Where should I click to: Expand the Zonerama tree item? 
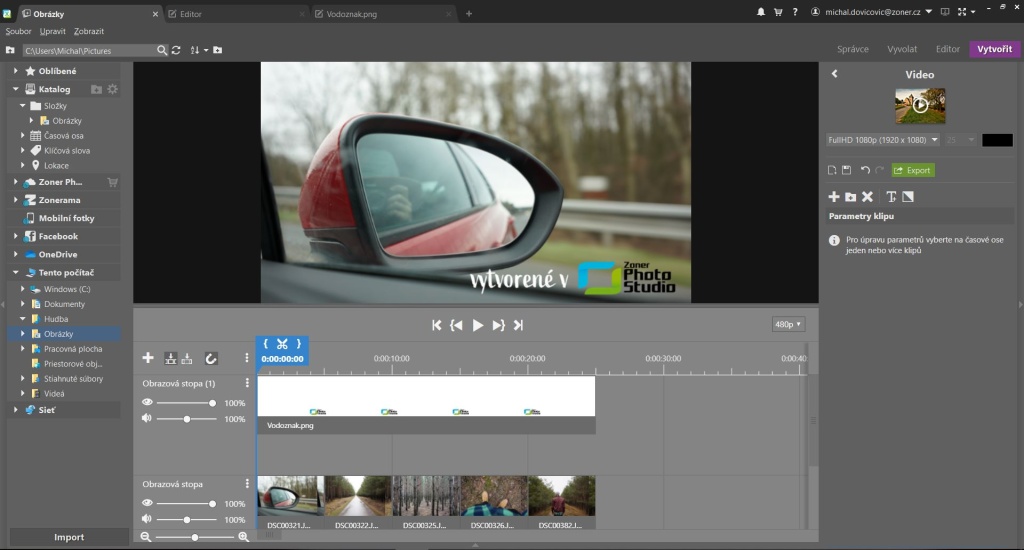[x=16, y=200]
